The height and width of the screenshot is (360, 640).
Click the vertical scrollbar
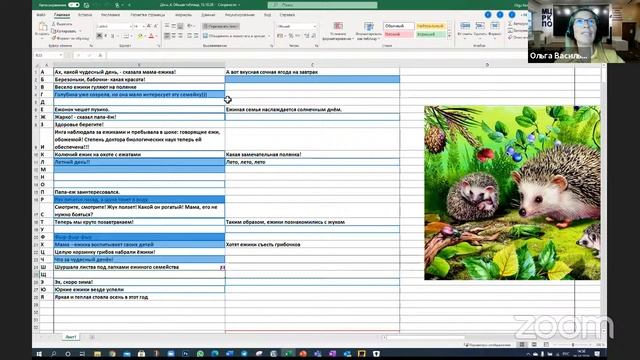point(603,200)
